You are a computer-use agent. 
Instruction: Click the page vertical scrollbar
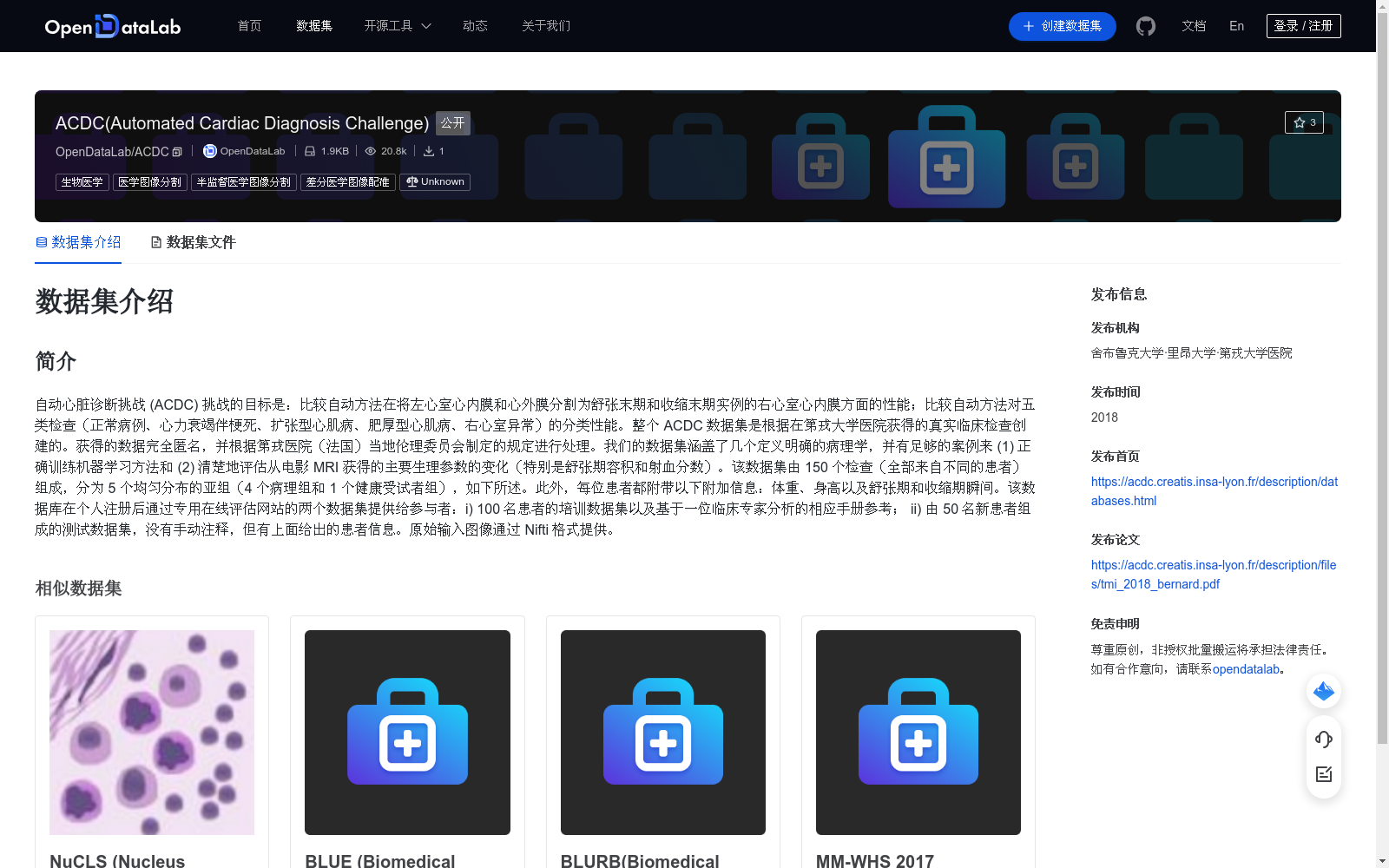[x=1382, y=379]
